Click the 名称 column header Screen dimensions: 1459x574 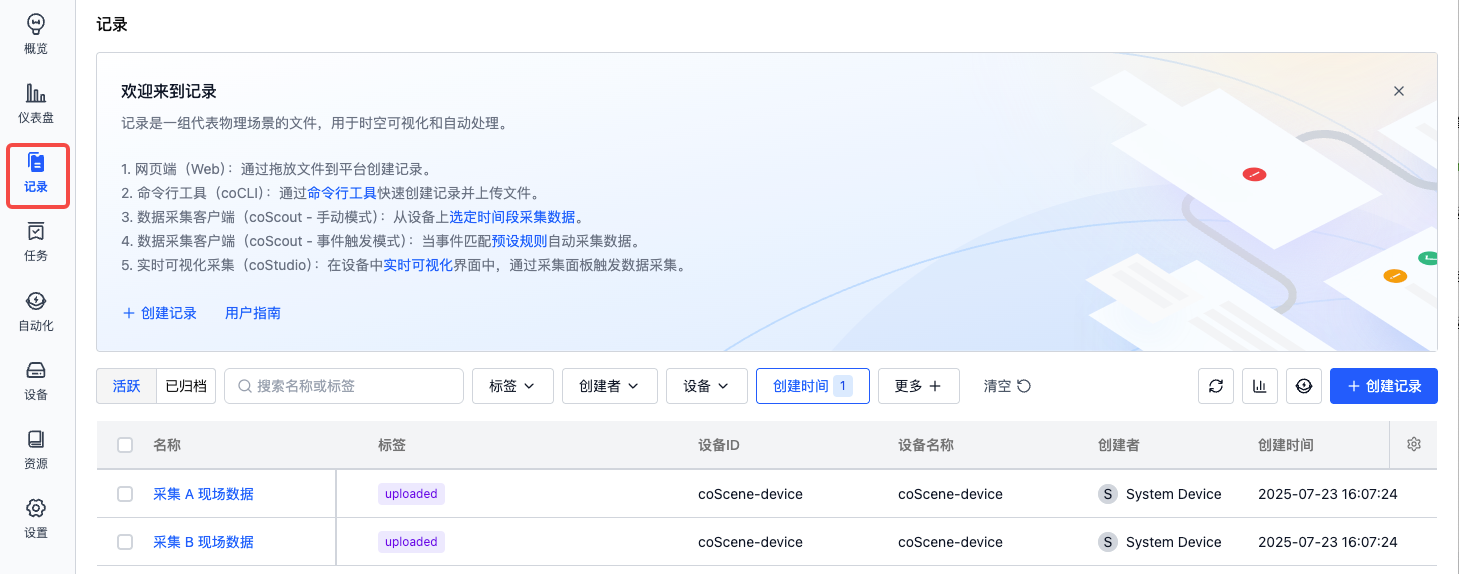167,445
